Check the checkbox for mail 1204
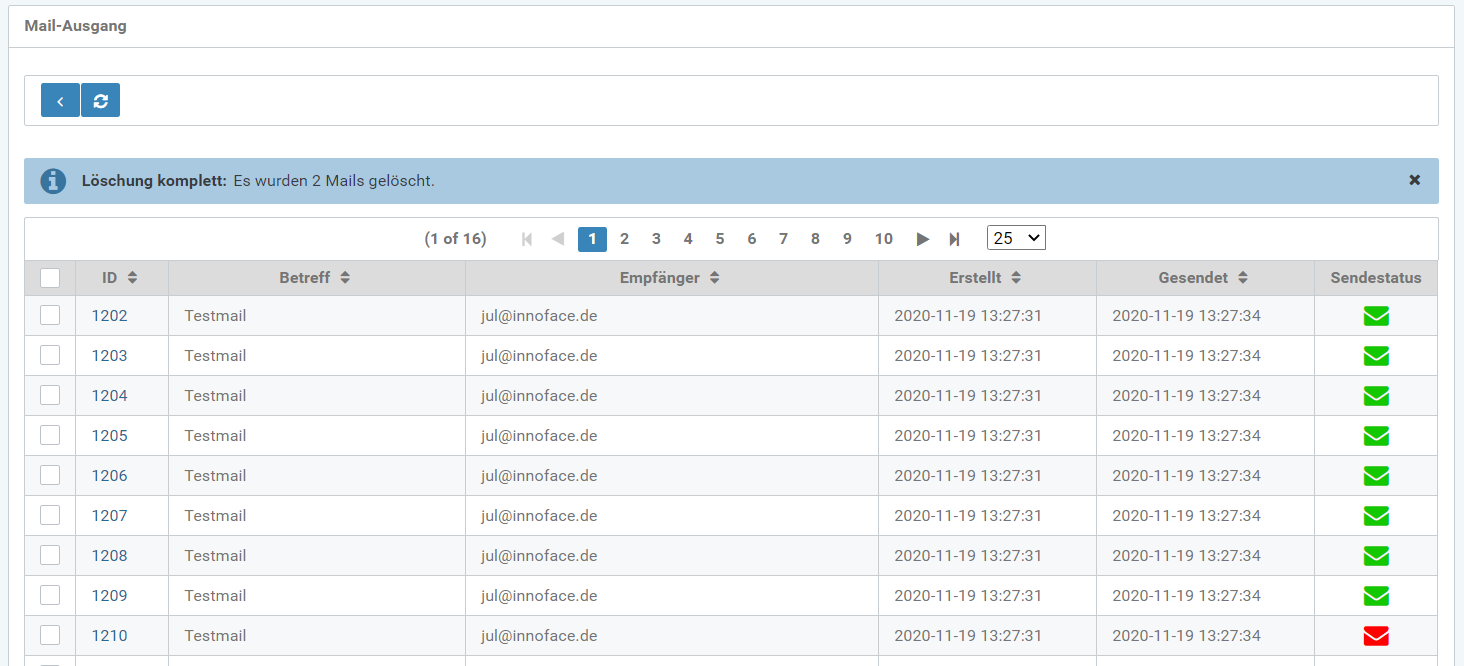The width and height of the screenshot is (1464, 666). point(50,395)
